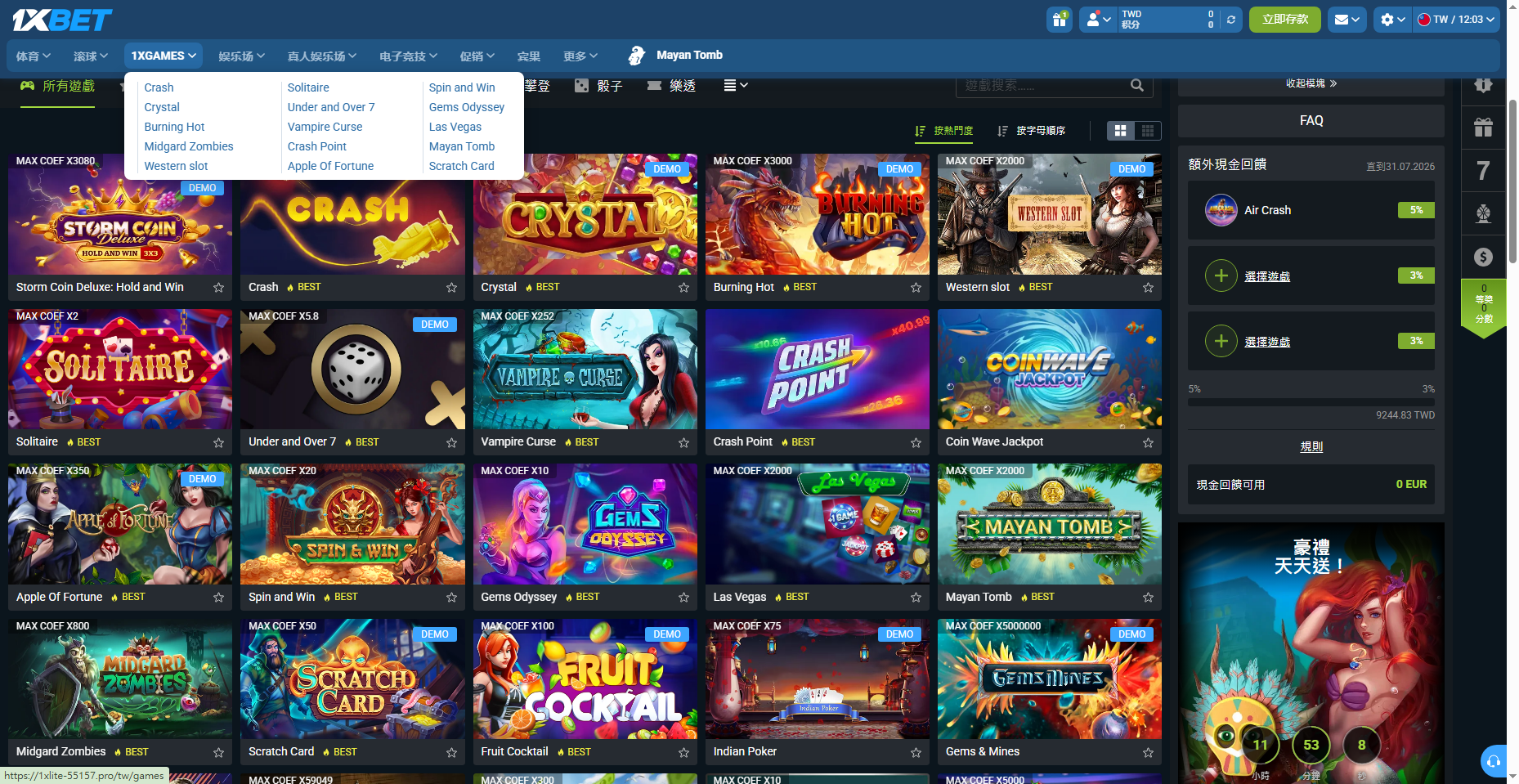Sort games alphabetically

pyautogui.click(x=1032, y=131)
